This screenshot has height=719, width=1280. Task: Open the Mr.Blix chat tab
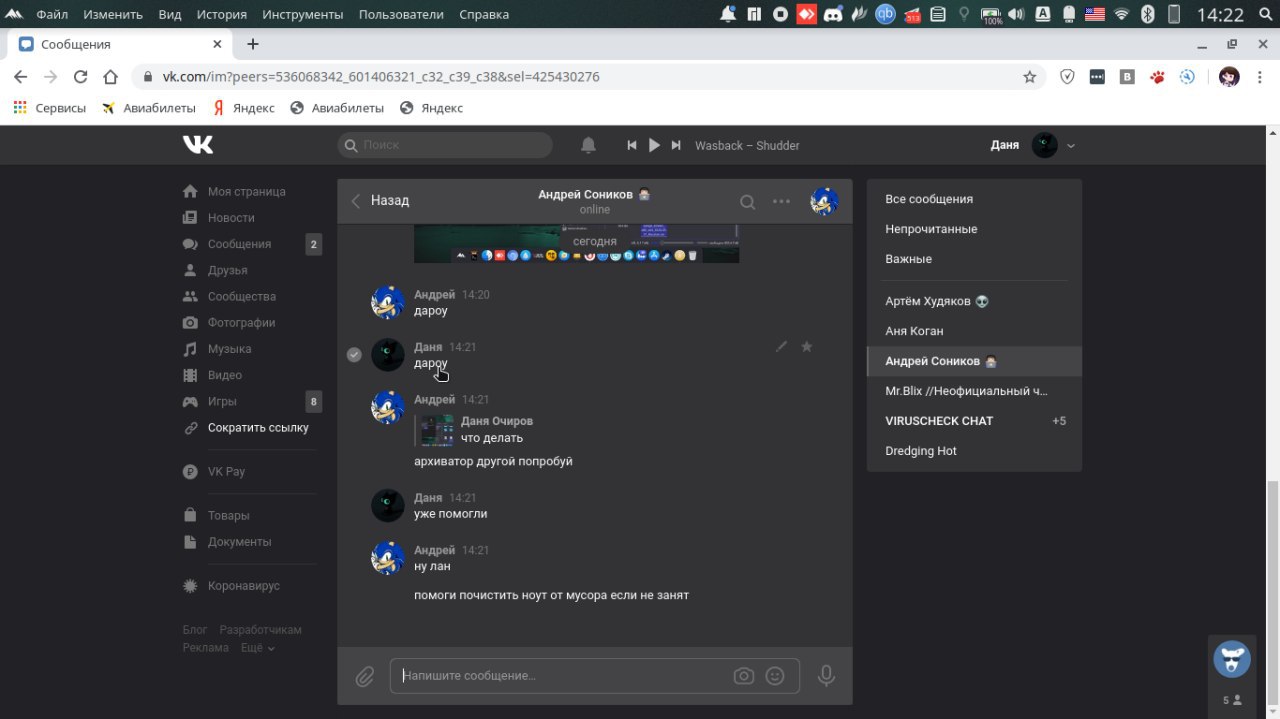tap(974, 391)
